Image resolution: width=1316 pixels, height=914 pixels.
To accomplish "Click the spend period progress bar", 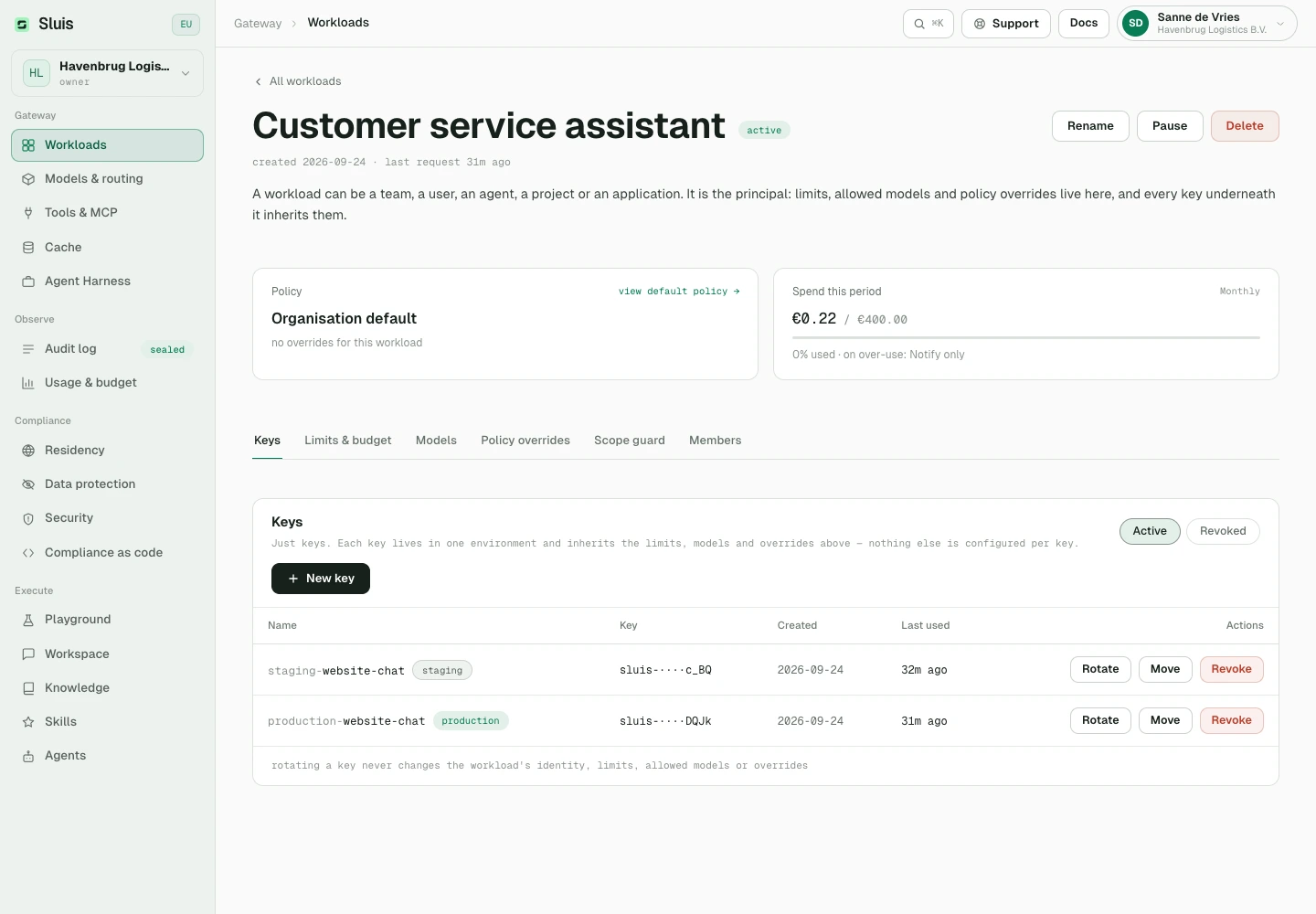I will pos(1026,338).
